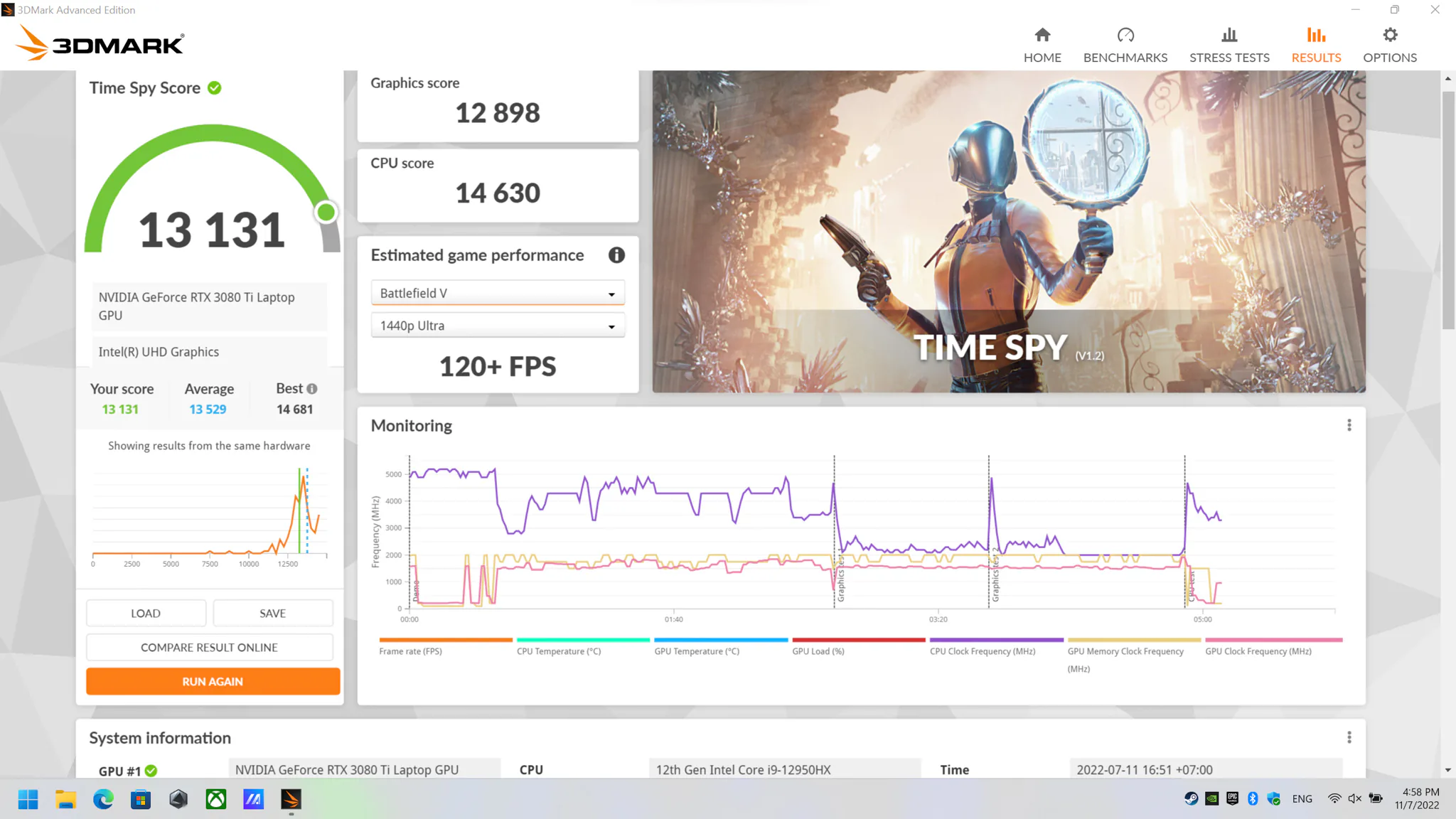The height and width of the screenshot is (819, 1456).
Task: Click the green check next to GPU #1
Action: [x=151, y=771]
